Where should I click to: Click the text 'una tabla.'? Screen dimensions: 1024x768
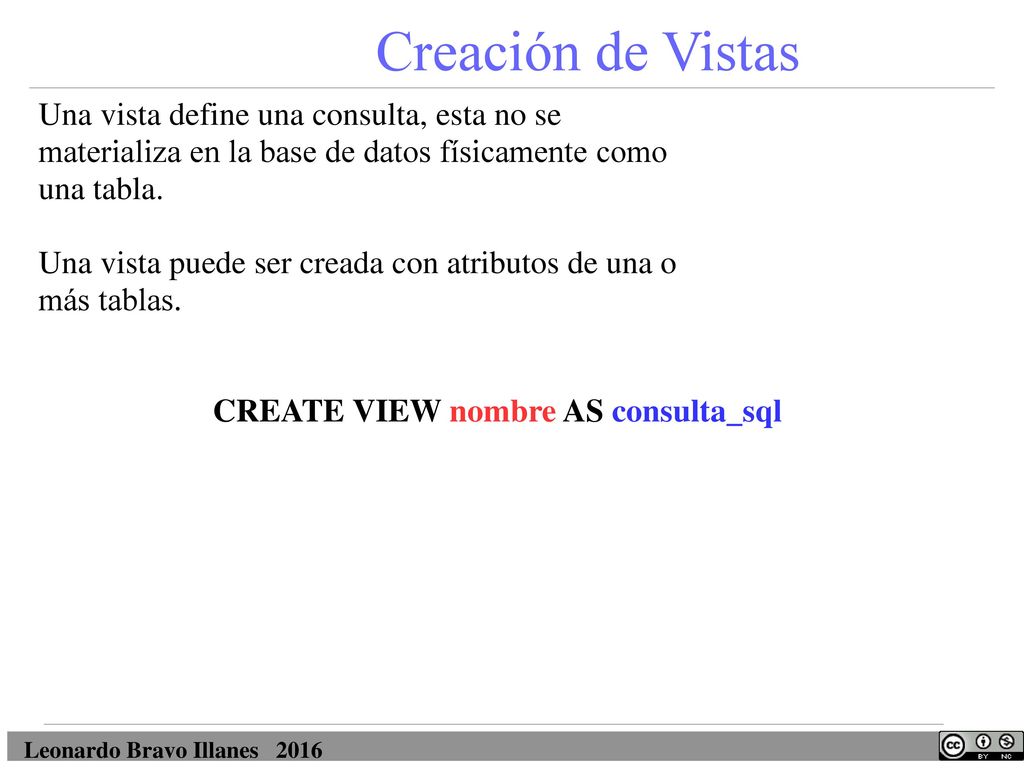[x=101, y=190]
